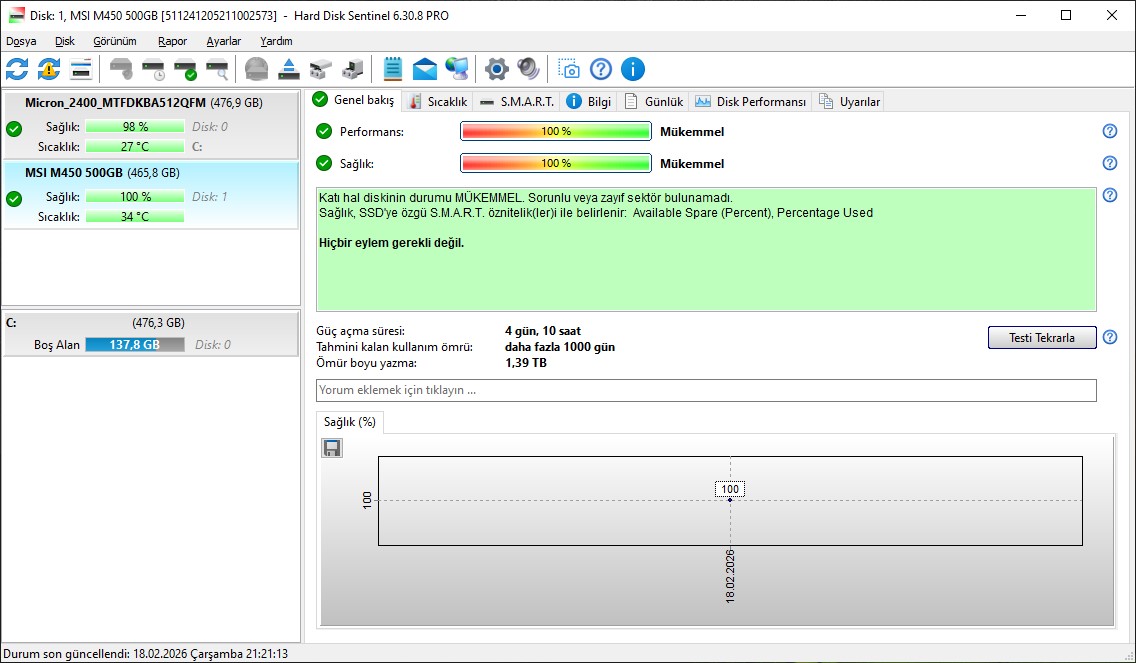
Task: Click the refresh disk information icon
Action: (x=17, y=70)
